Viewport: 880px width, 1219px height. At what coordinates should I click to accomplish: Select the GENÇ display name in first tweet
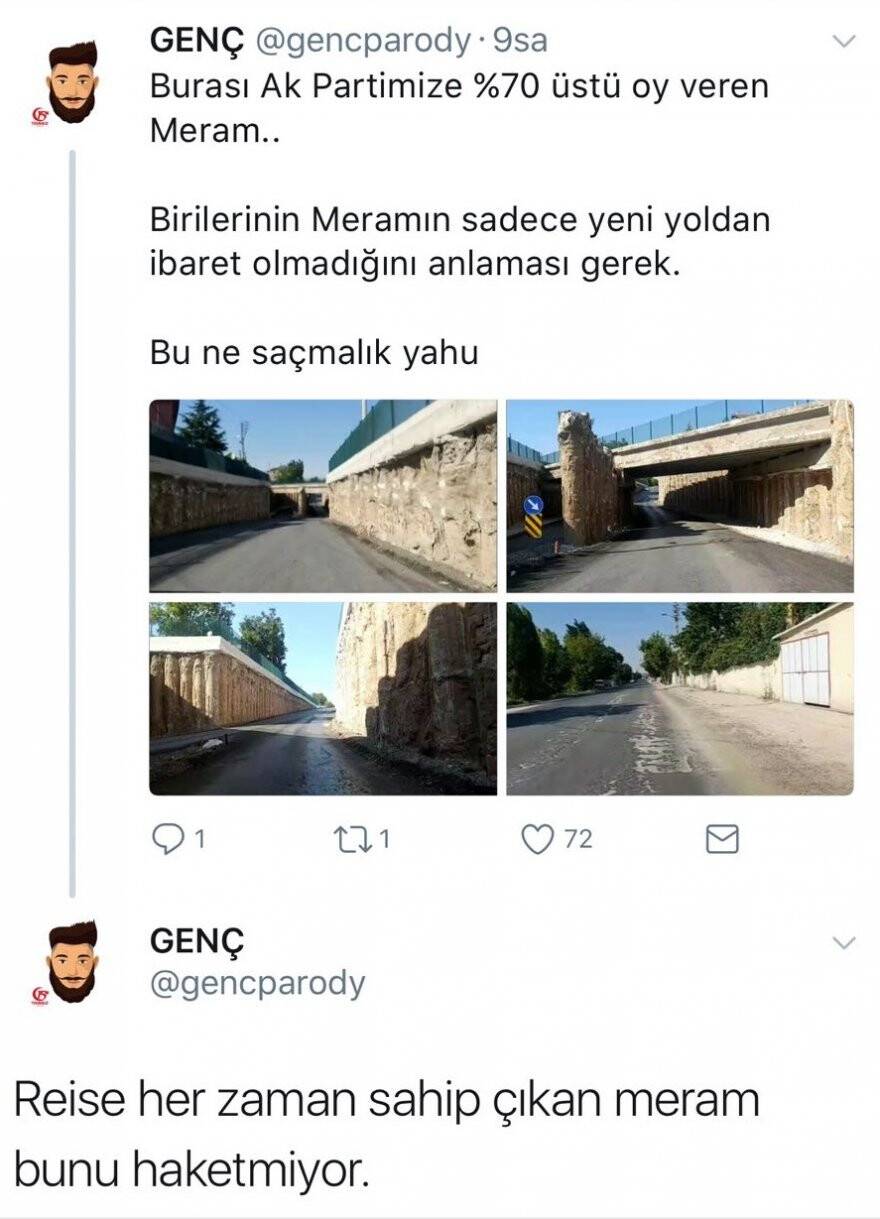[x=199, y=40]
